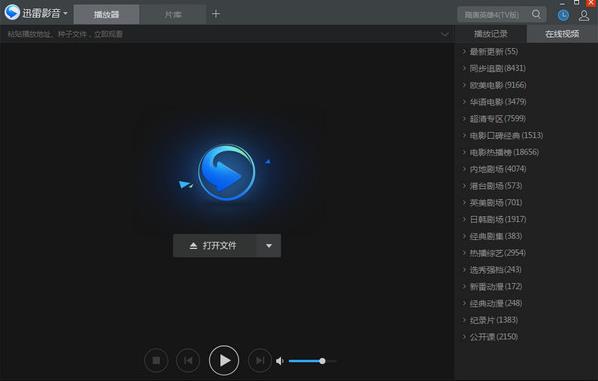
Task: Switch to the 在线视频 tab
Action: tap(562, 34)
